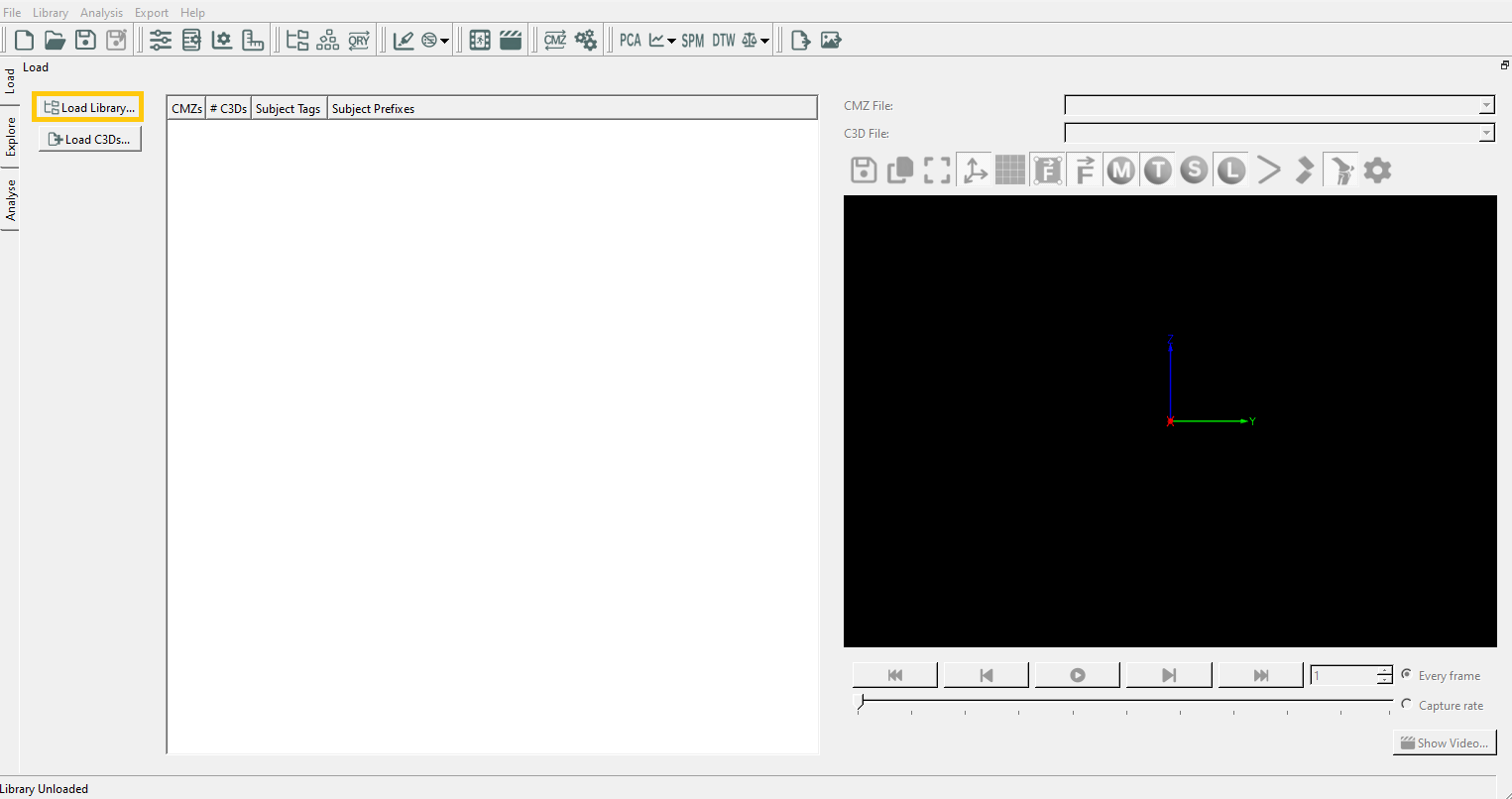
Task: Click the ruler measurement icon
Action: (253, 40)
